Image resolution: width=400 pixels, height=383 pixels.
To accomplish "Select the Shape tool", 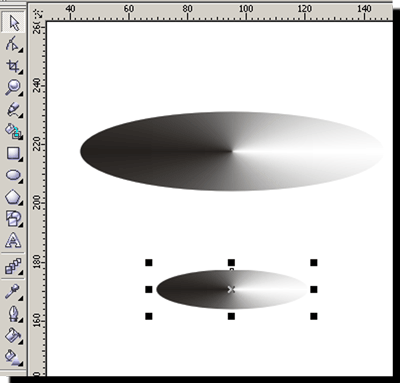I will point(13,44).
